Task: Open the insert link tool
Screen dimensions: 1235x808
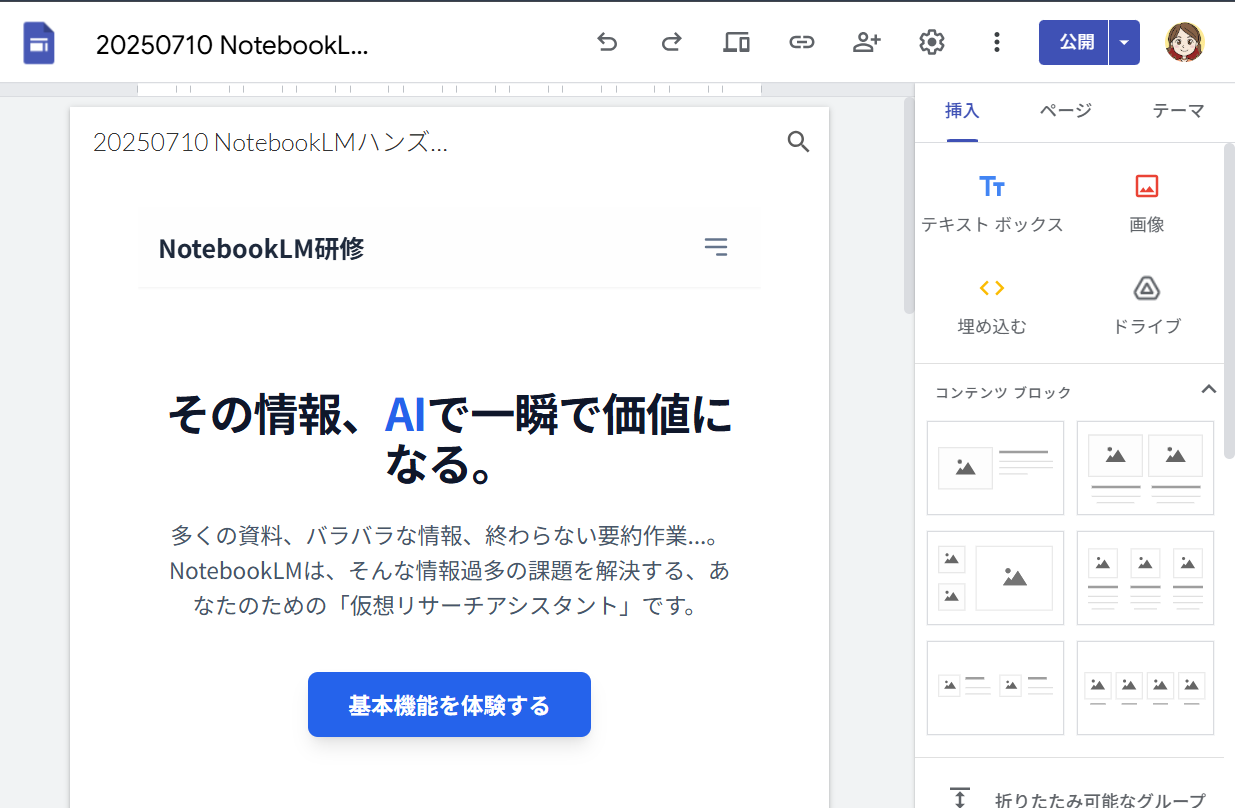Action: 802,42
